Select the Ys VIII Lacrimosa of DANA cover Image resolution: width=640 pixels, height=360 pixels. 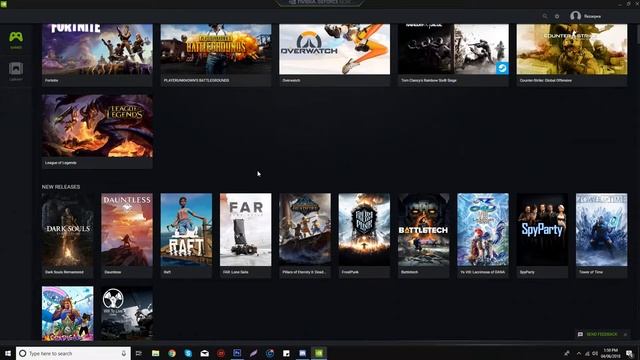pyautogui.click(x=483, y=230)
